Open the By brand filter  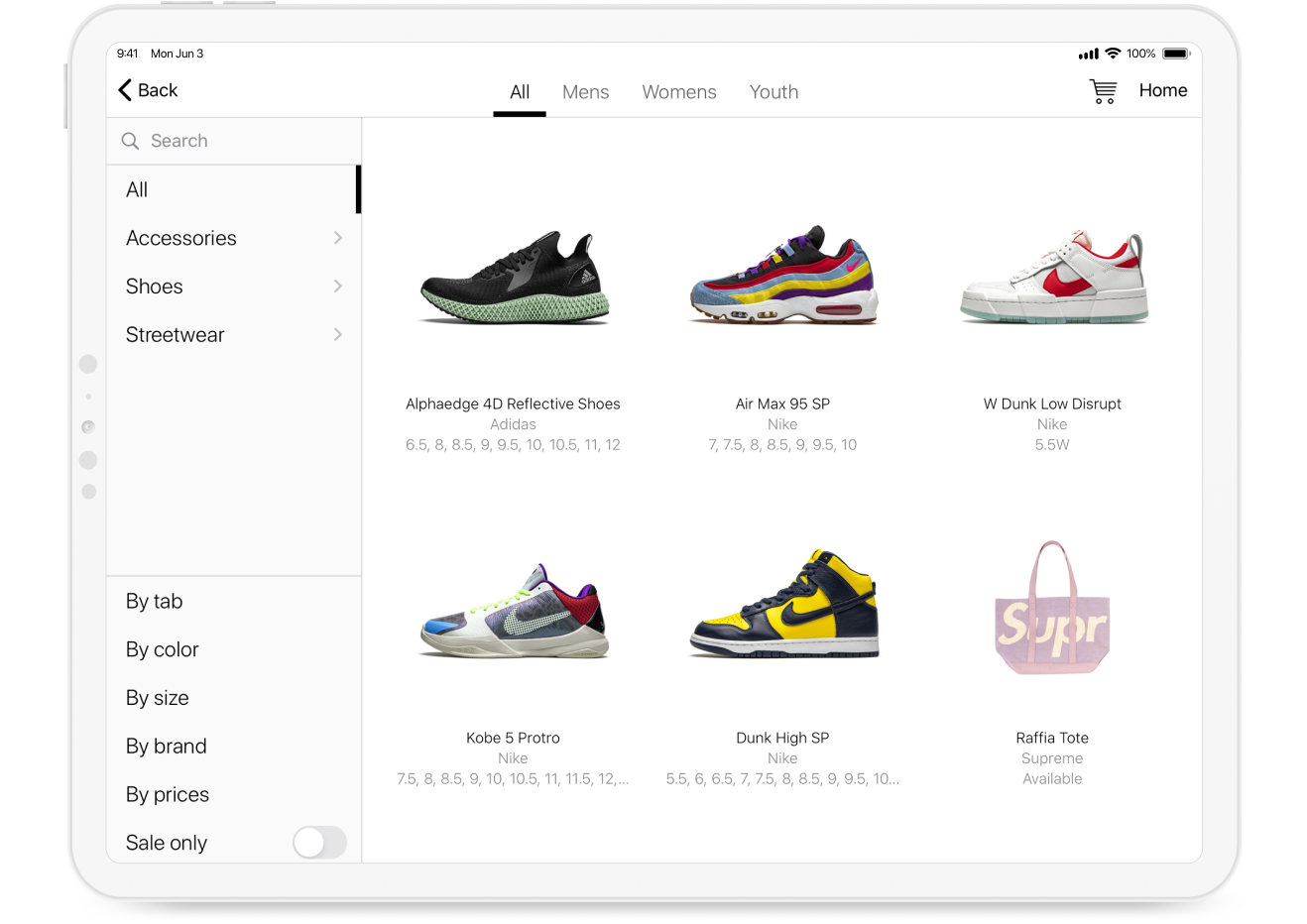point(166,746)
